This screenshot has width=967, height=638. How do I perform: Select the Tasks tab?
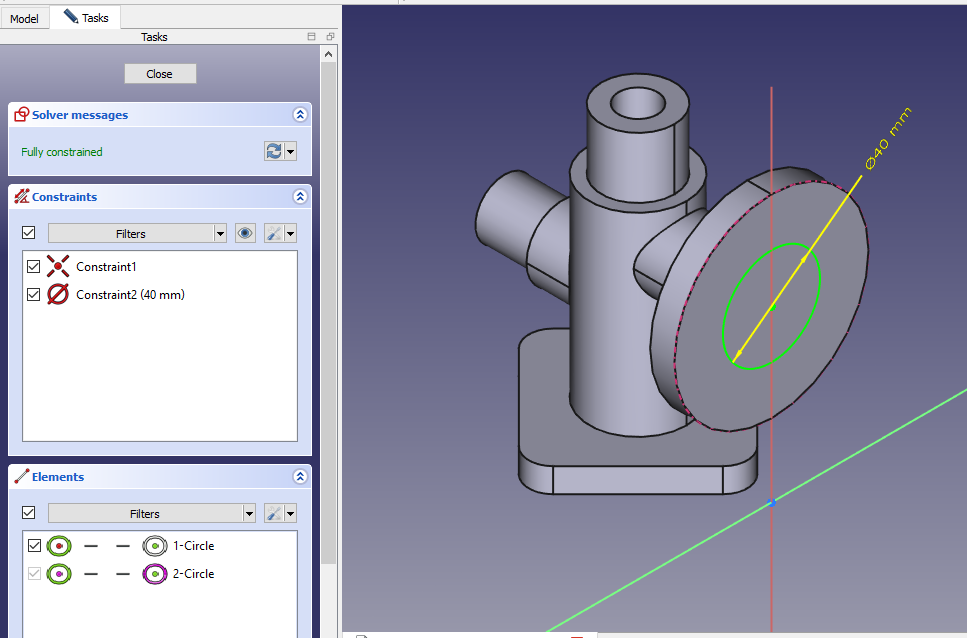pyautogui.click(x=87, y=18)
